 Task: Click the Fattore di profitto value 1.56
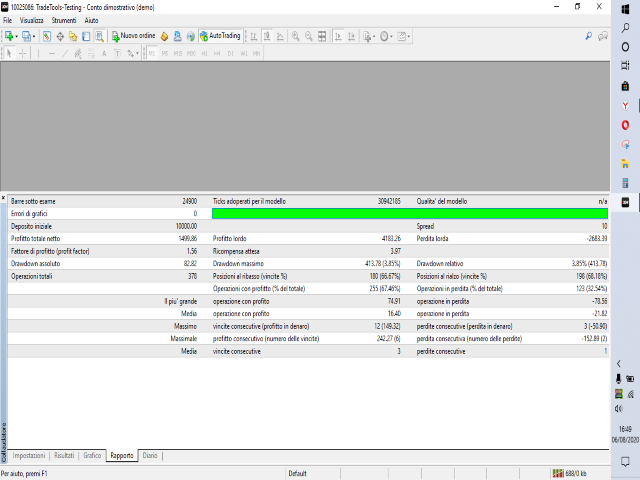pyautogui.click(x=191, y=251)
